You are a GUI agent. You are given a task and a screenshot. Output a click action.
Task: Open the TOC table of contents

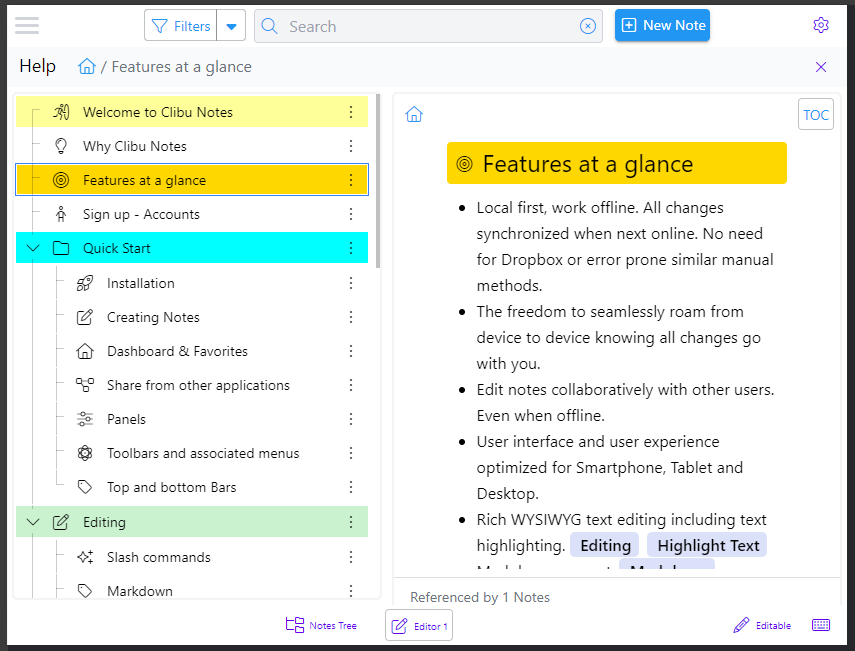[x=816, y=114]
